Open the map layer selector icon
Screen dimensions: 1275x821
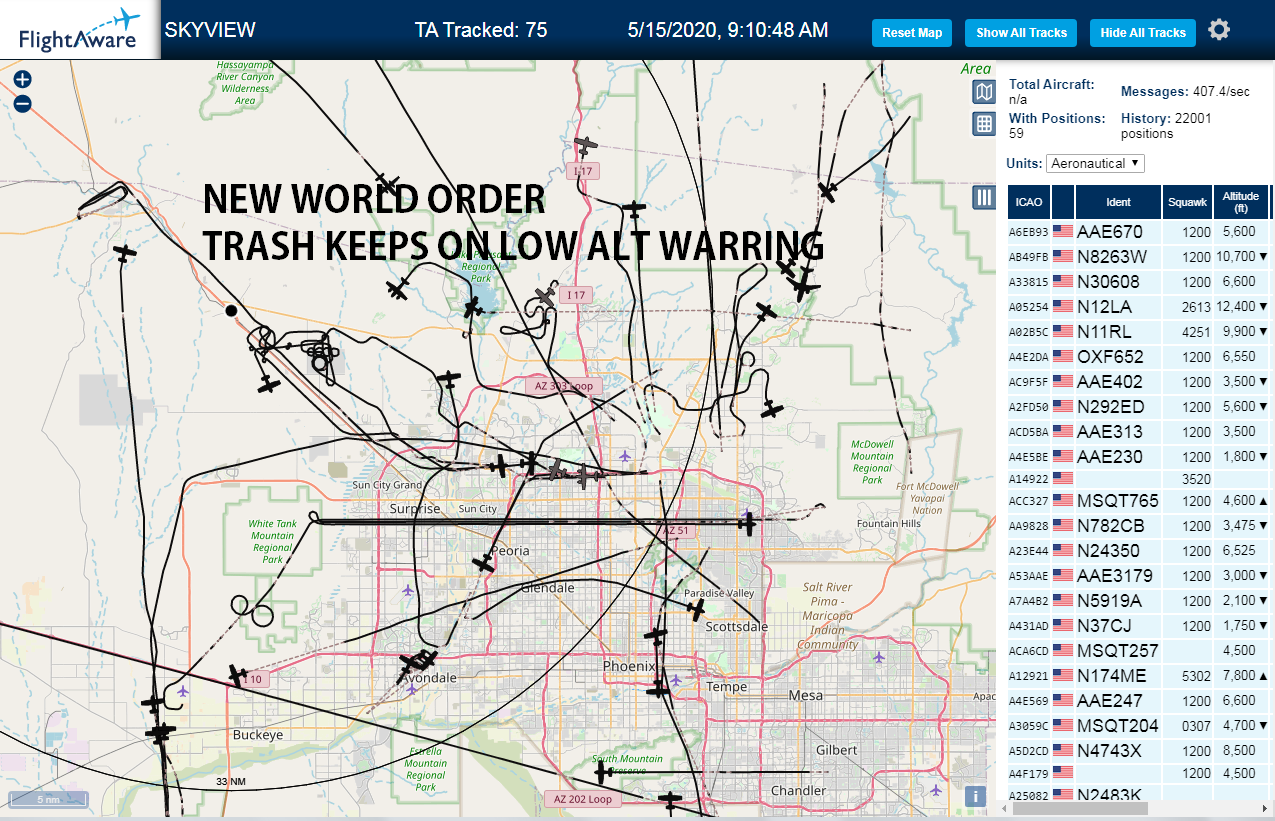984,92
